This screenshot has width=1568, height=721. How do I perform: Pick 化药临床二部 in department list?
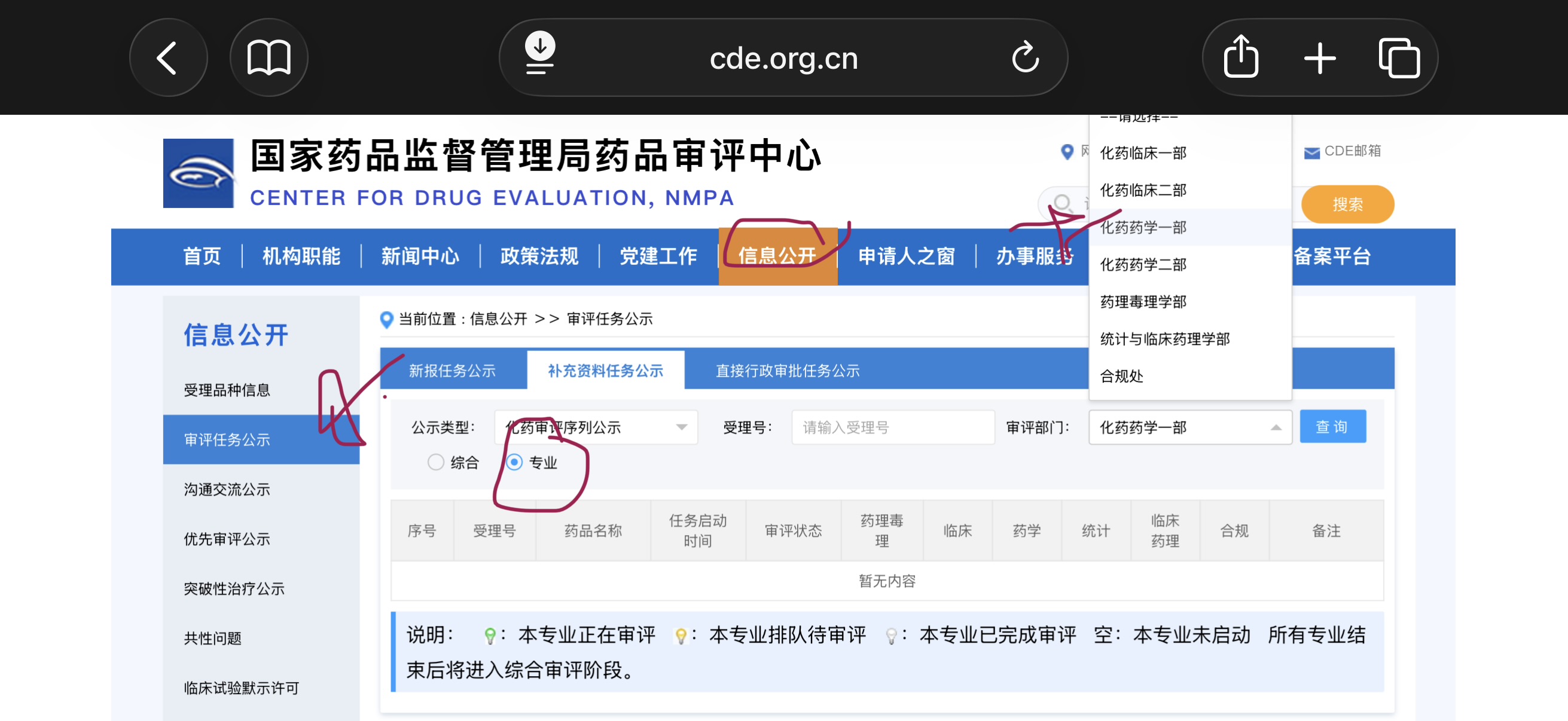coord(1143,191)
